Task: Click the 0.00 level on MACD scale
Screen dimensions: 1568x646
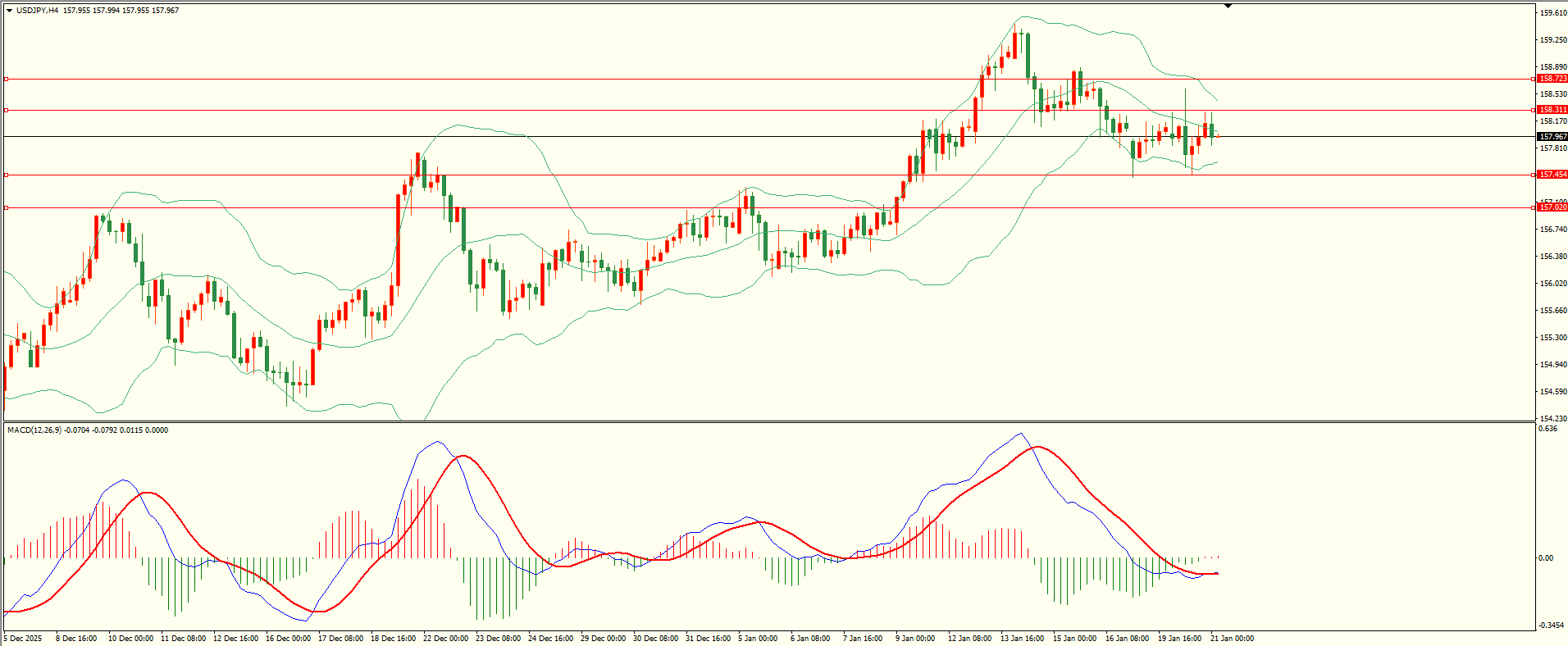Action: (1546, 558)
